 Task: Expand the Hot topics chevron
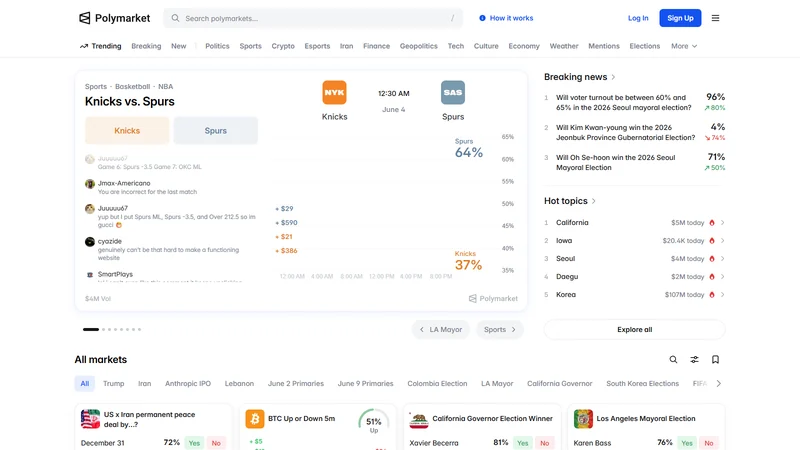coord(593,201)
